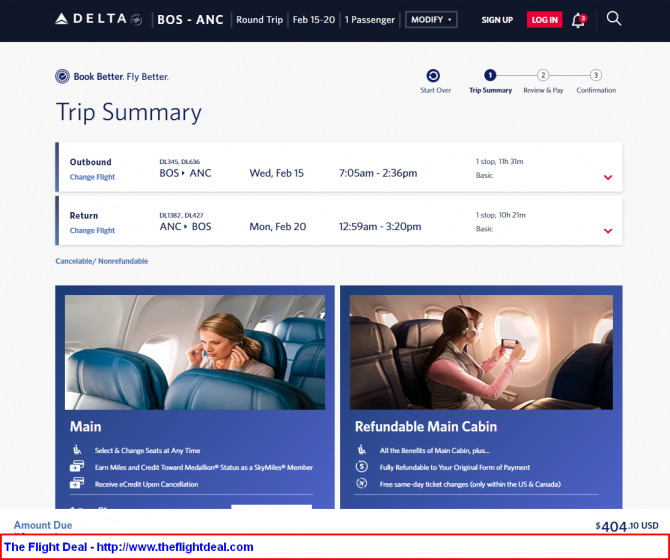The width and height of the screenshot is (670, 560).
Task: Click the 1 stop, 10h 21m text
Action: coord(500,215)
